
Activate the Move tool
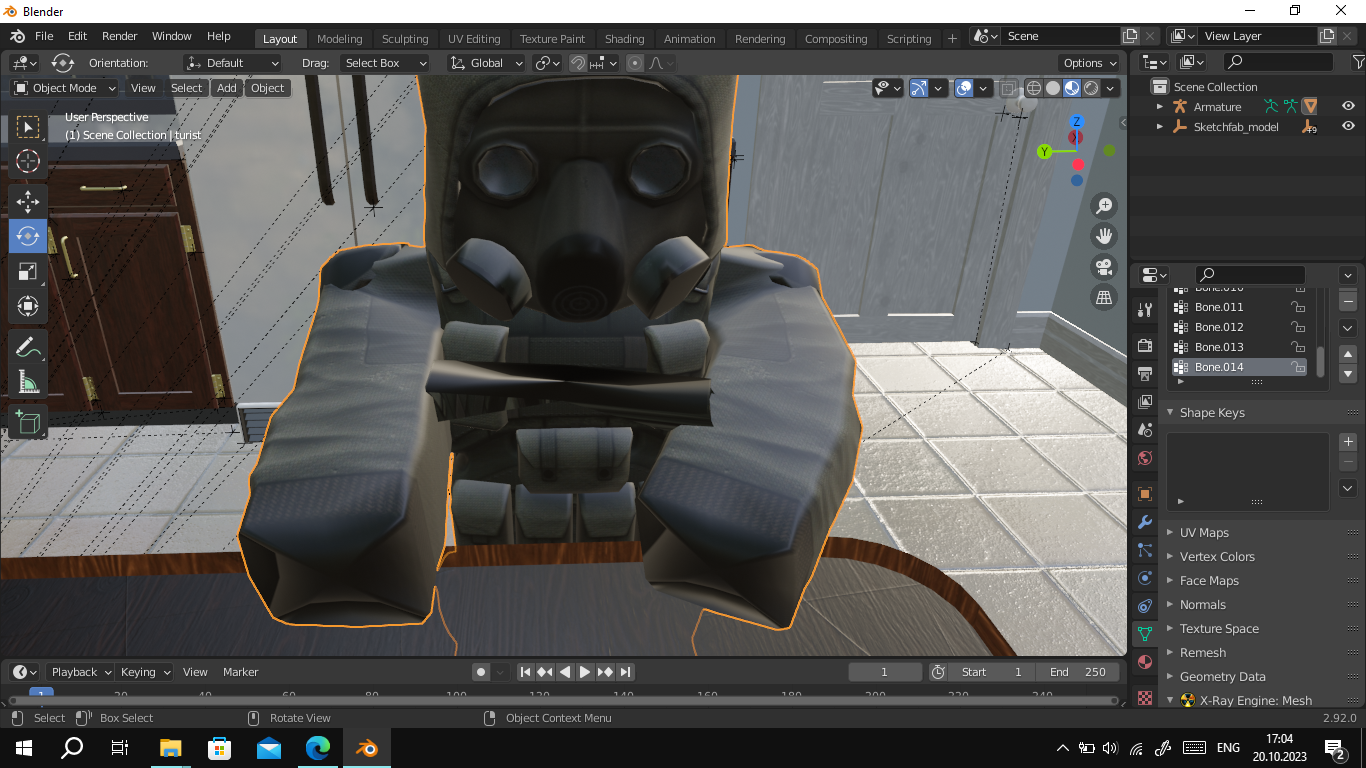tap(28, 202)
